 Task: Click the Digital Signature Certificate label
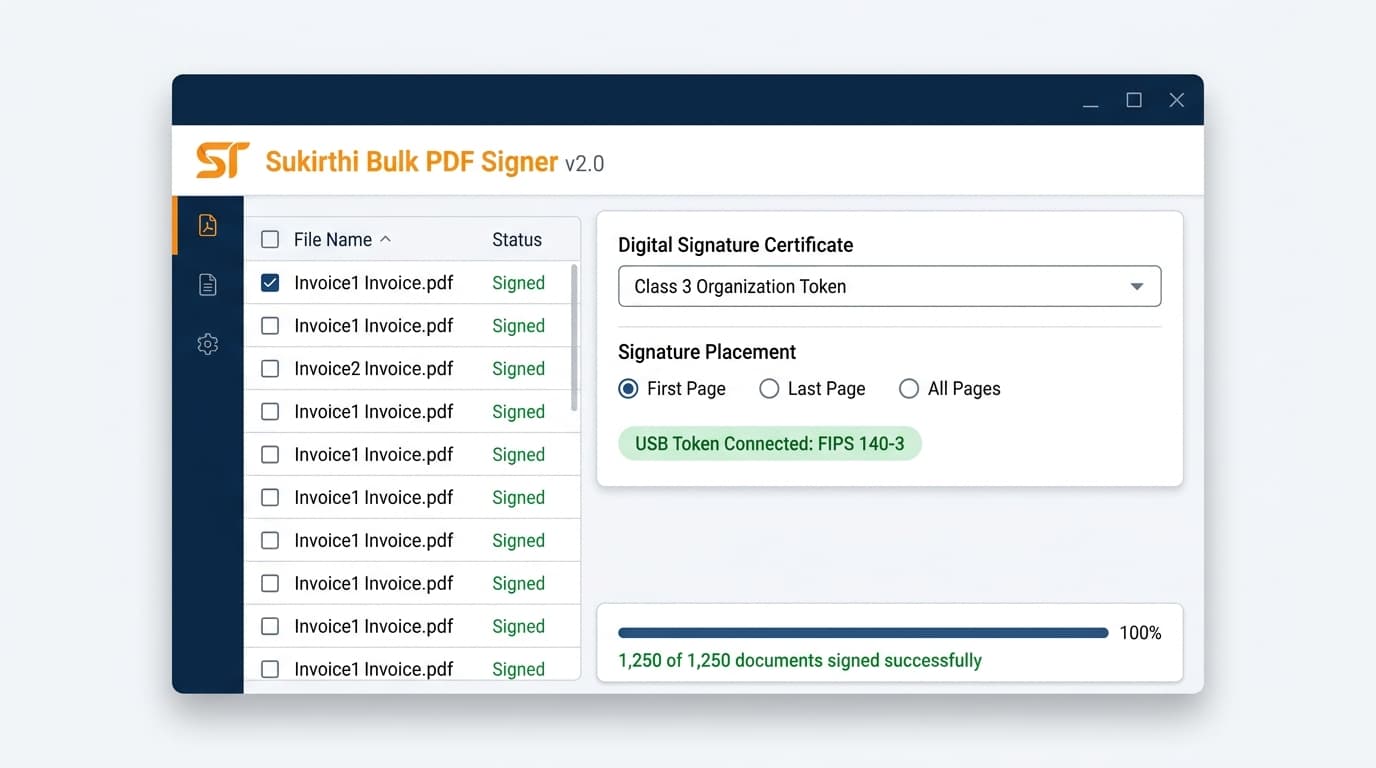tap(736, 245)
